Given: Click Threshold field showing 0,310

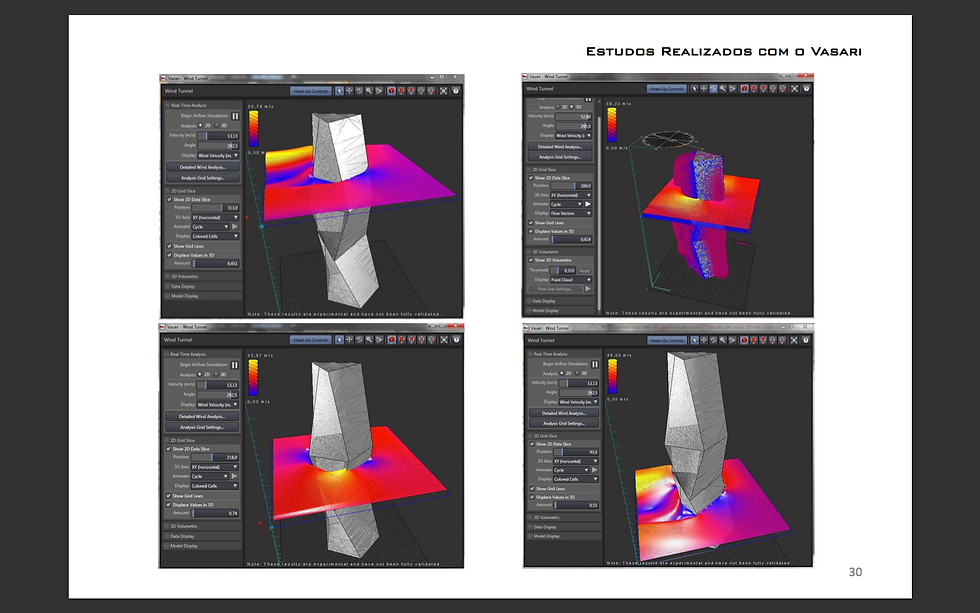Looking at the screenshot, I should (x=563, y=271).
